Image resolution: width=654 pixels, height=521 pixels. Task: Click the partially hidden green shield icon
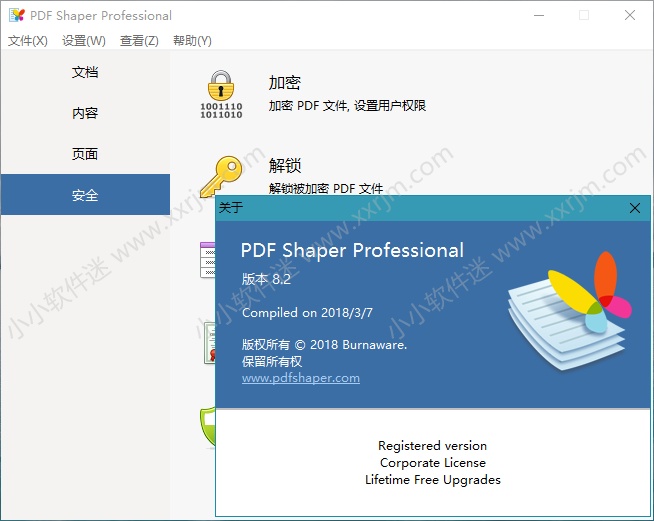coord(208,427)
